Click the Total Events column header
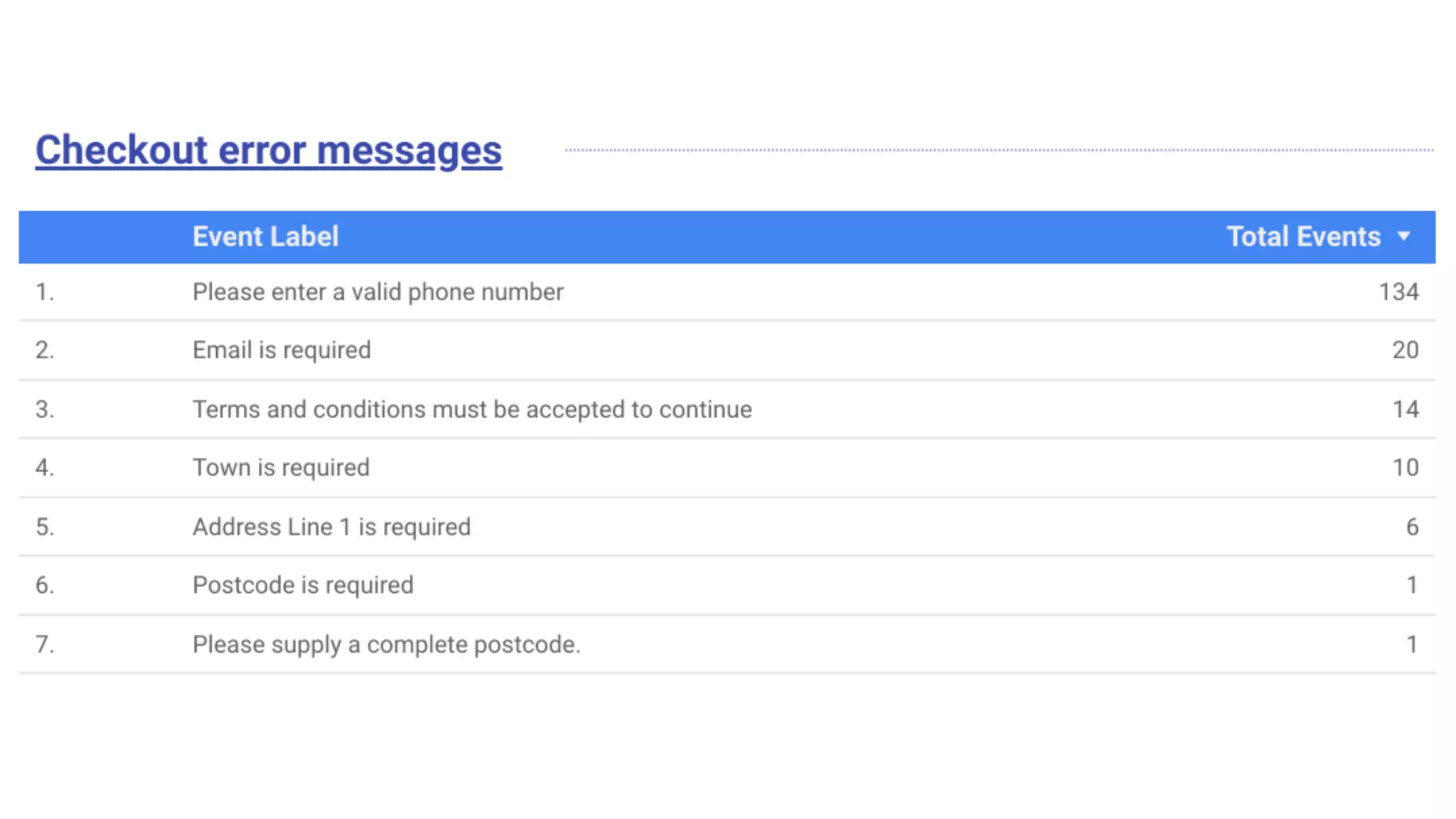Screen dimensions: 1456x819 coord(1303,237)
